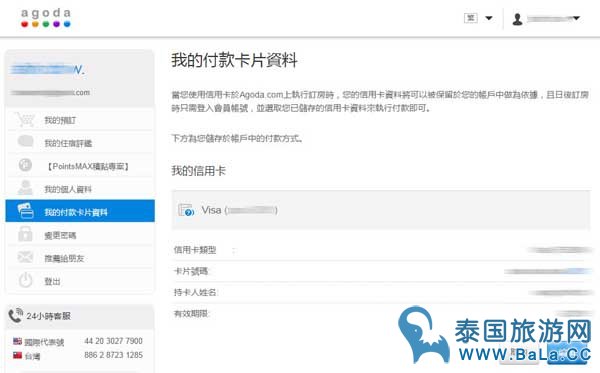
Task: Open the 我的預訂 menu item
Action: [80, 120]
